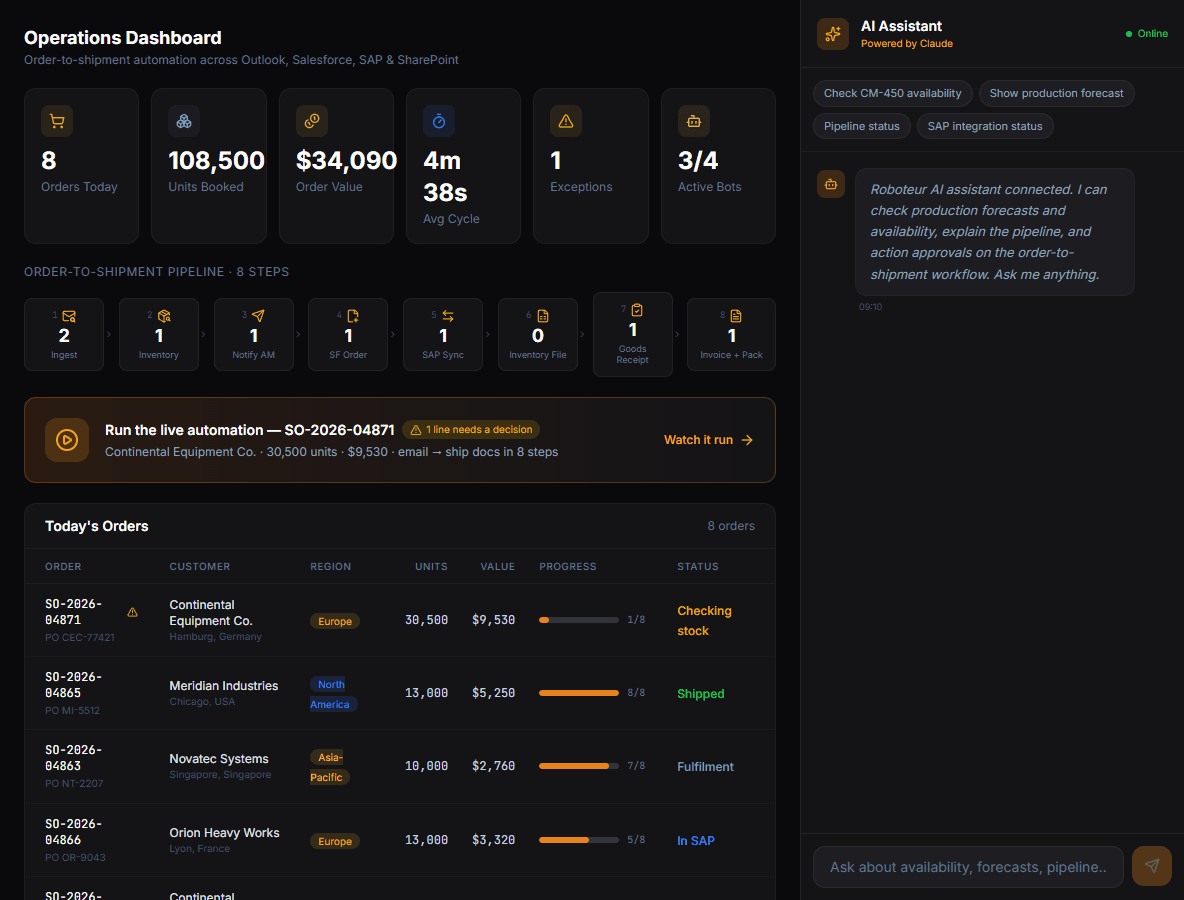Click the stopwatch icon above Avg Cycle
The image size is (1184, 900).
(x=439, y=121)
